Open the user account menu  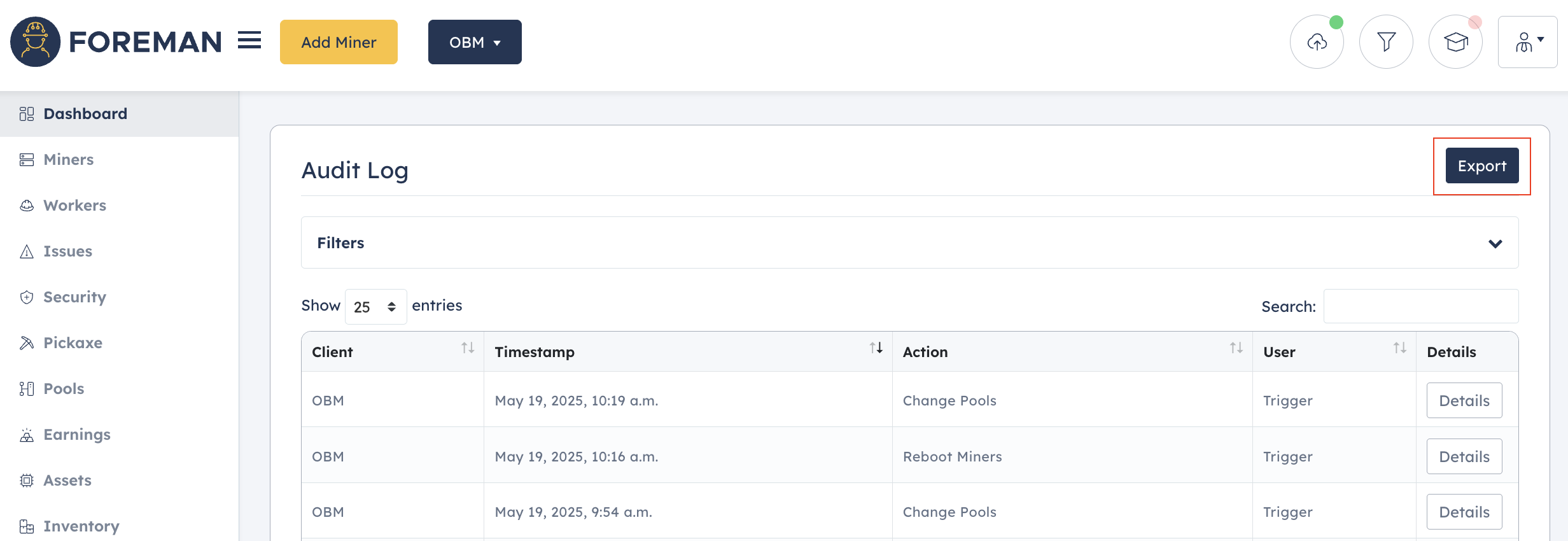[x=1527, y=42]
